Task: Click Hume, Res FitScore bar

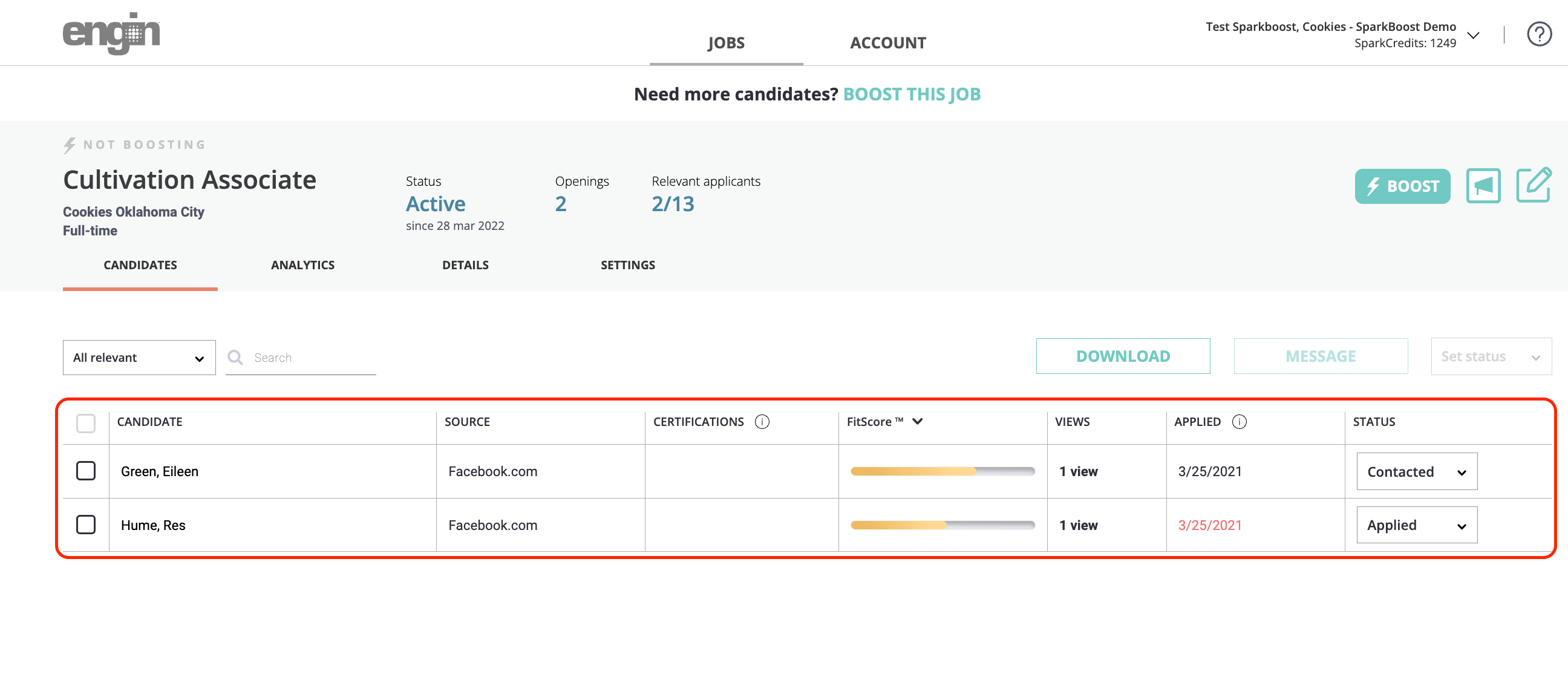Action: (x=942, y=525)
